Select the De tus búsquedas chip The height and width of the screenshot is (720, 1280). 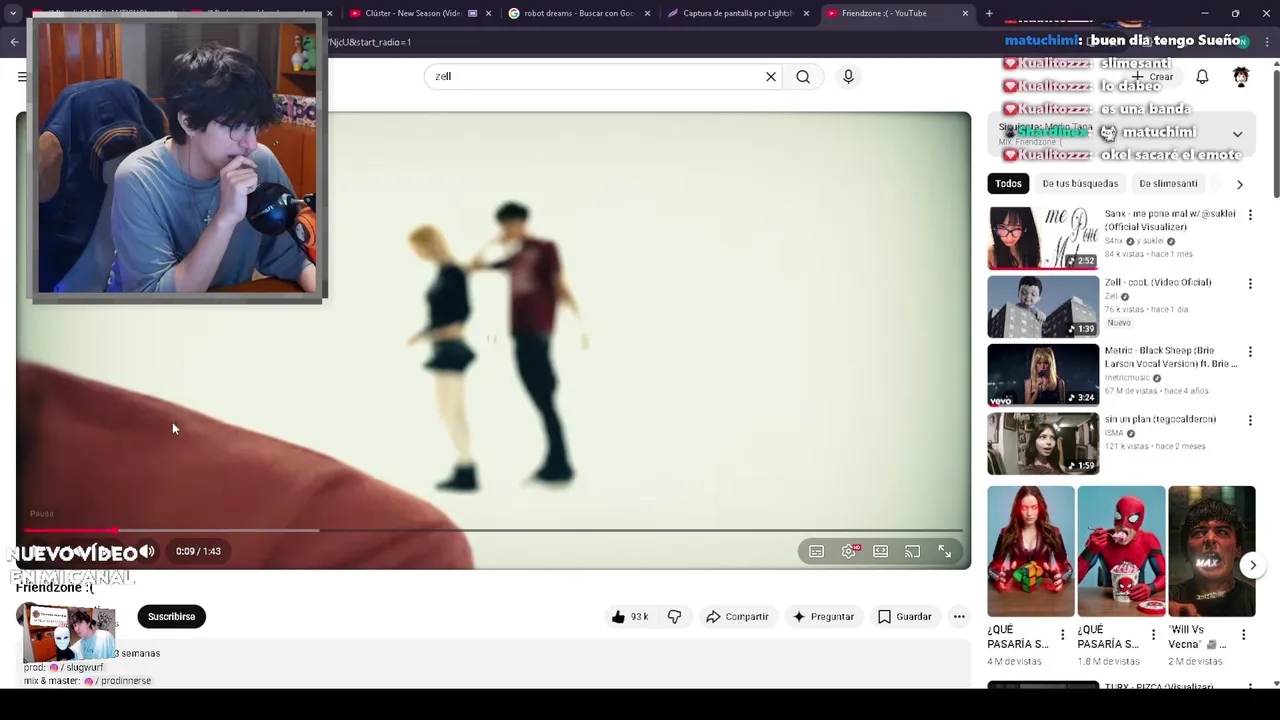(1080, 184)
